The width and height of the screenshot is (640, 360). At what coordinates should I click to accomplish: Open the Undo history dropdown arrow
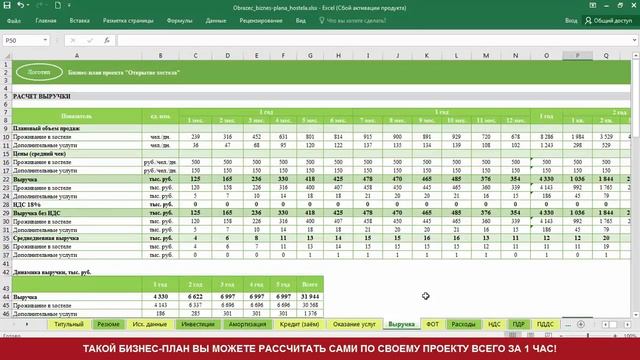tap(28, 6)
